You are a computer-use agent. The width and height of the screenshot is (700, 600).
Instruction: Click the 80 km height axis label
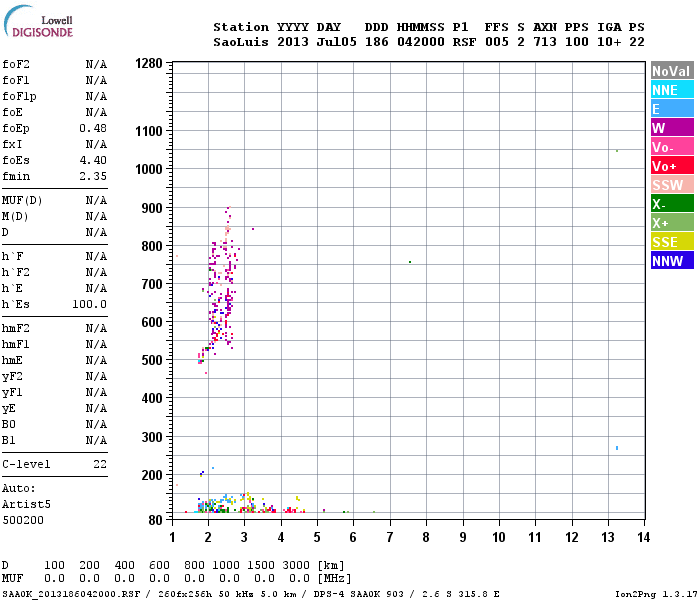pyautogui.click(x=155, y=520)
